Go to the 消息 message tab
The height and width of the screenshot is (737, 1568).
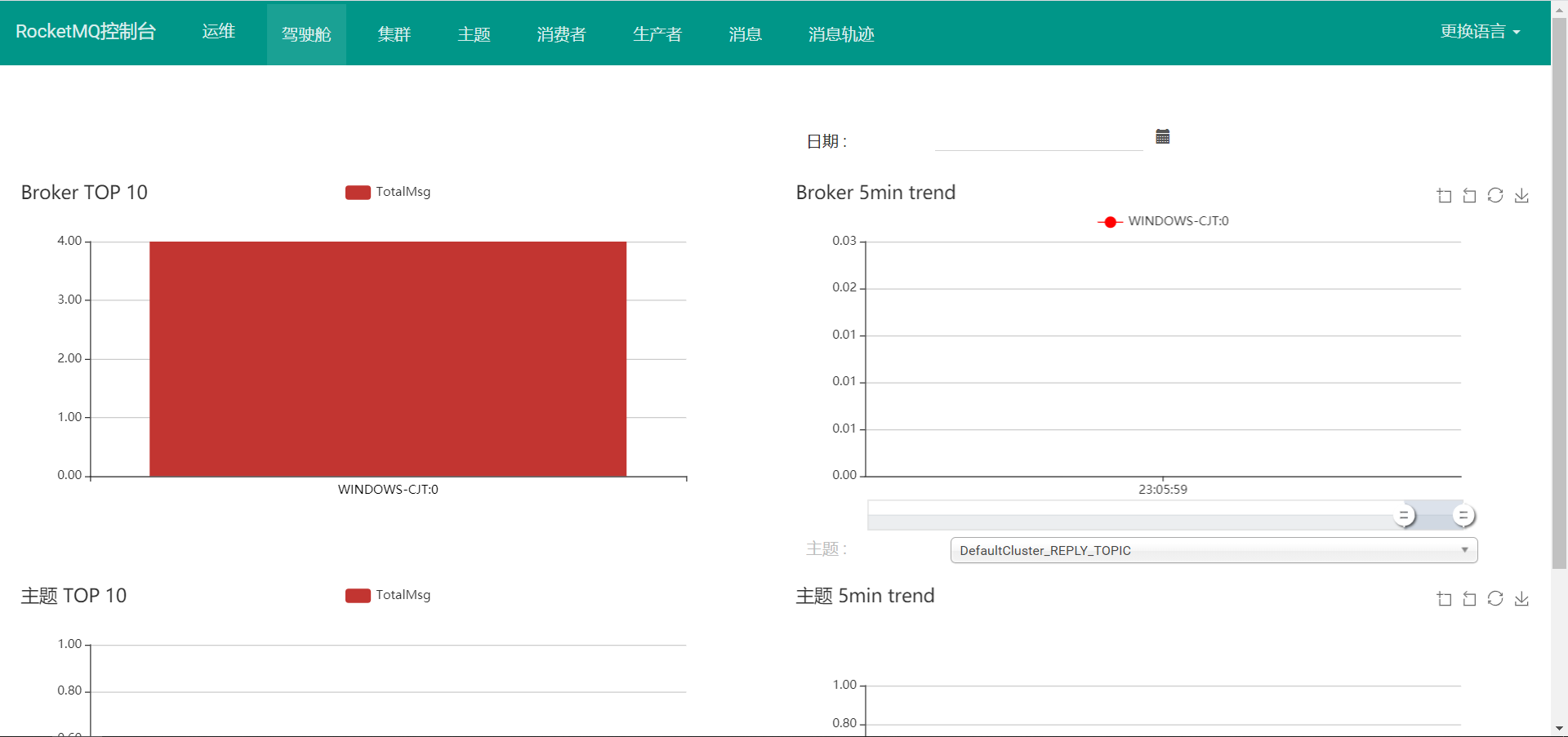[745, 34]
